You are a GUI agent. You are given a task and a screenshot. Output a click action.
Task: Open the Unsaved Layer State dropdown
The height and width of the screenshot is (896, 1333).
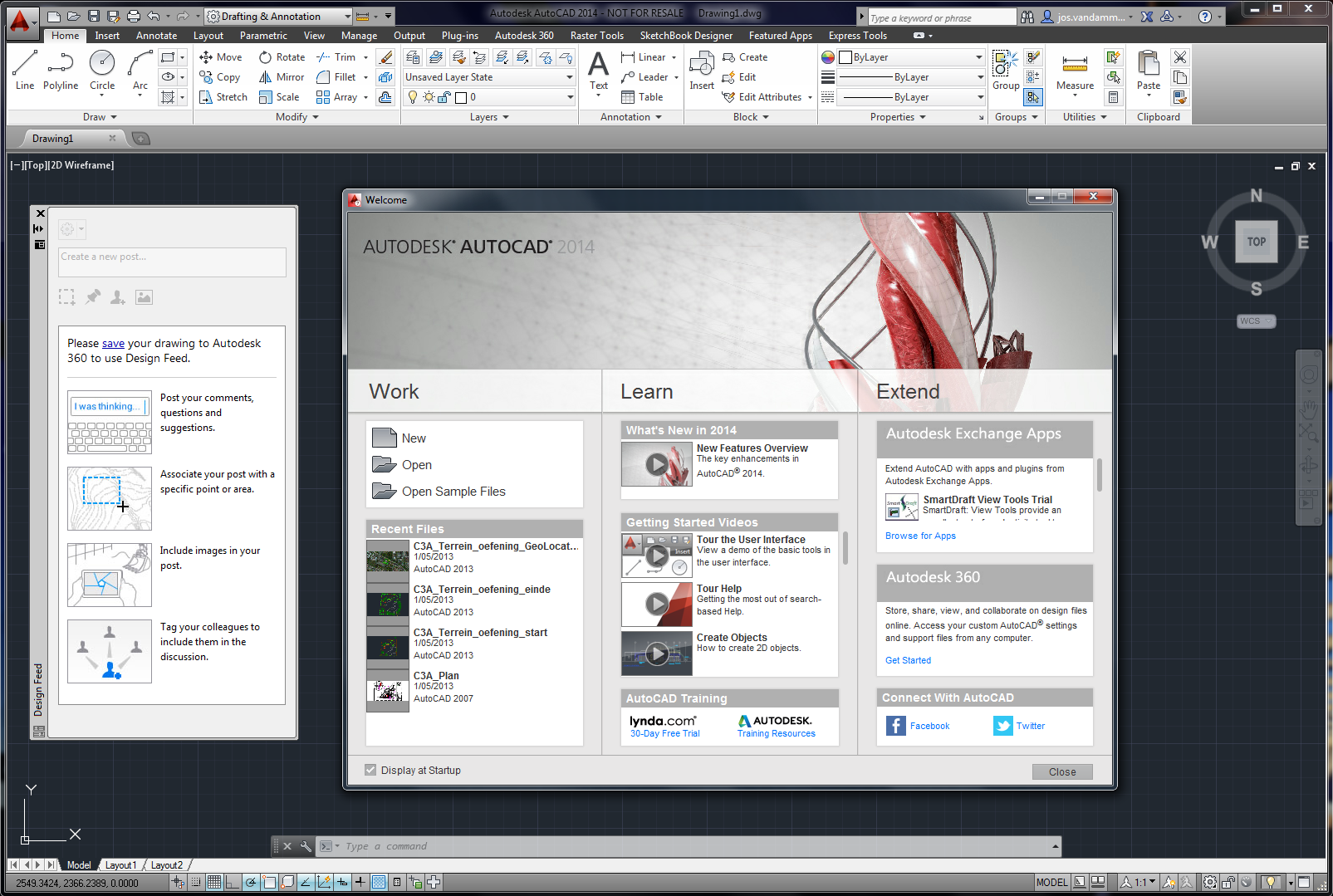[489, 77]
